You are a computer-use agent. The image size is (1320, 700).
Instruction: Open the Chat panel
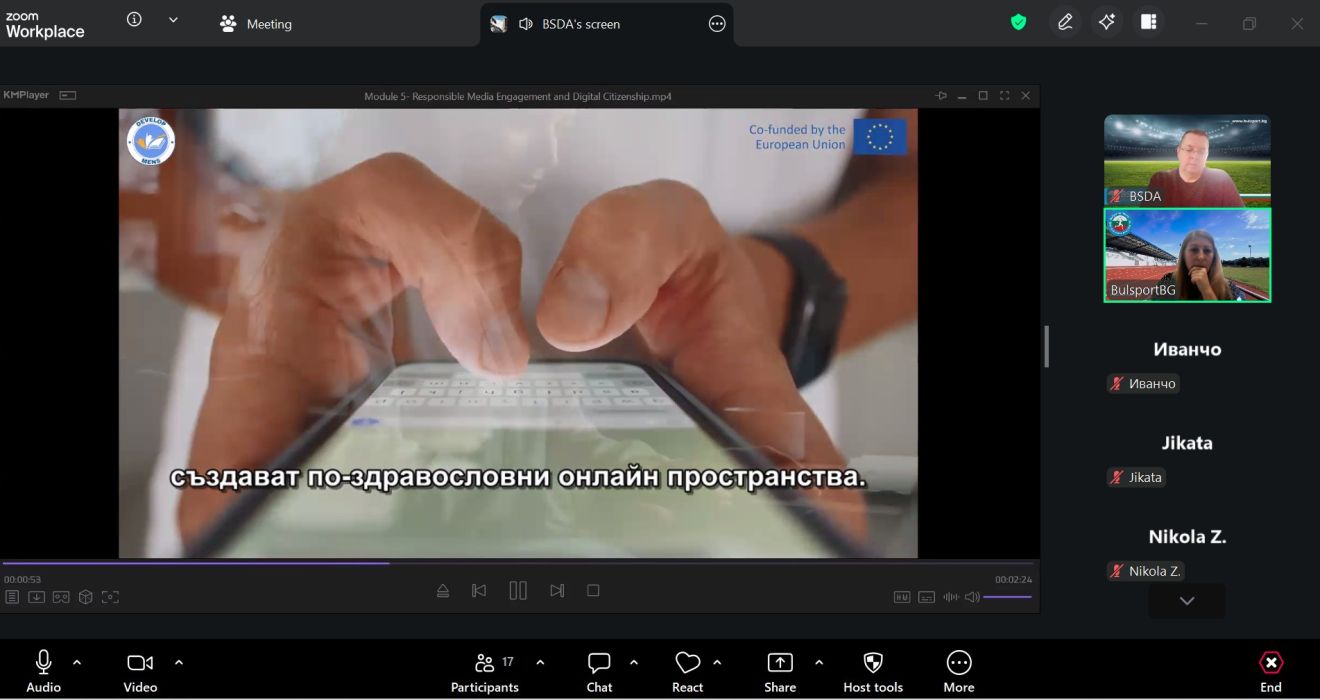coord(599,671)
